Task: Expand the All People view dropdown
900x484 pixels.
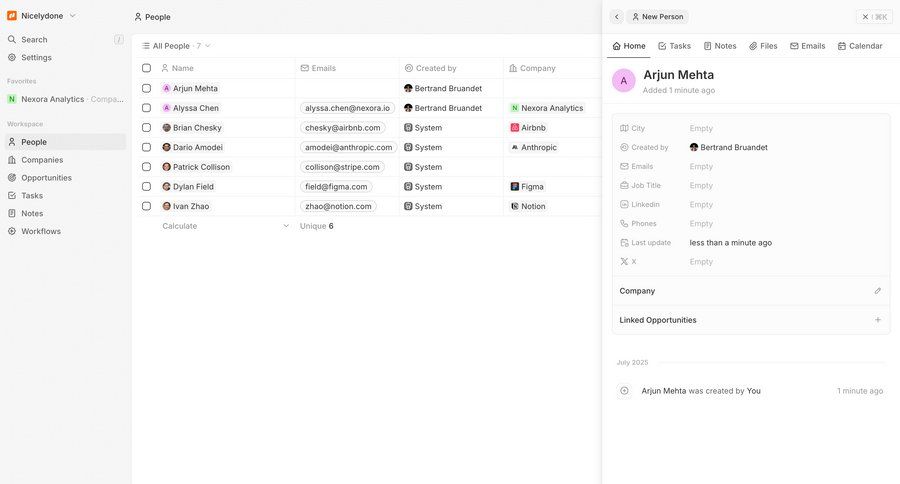Action: pyautogui.click(x=176, y=46)
